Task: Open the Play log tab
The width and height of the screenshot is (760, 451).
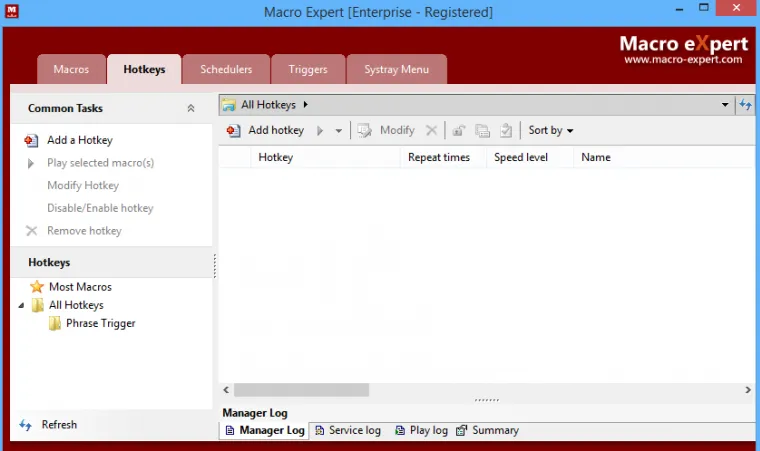Action: click(421, 431)
